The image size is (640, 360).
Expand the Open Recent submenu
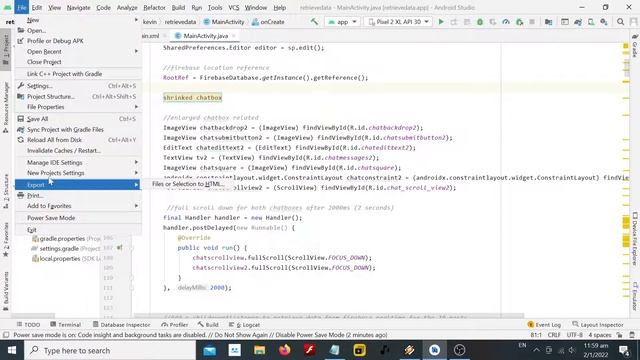coord(78,51)
